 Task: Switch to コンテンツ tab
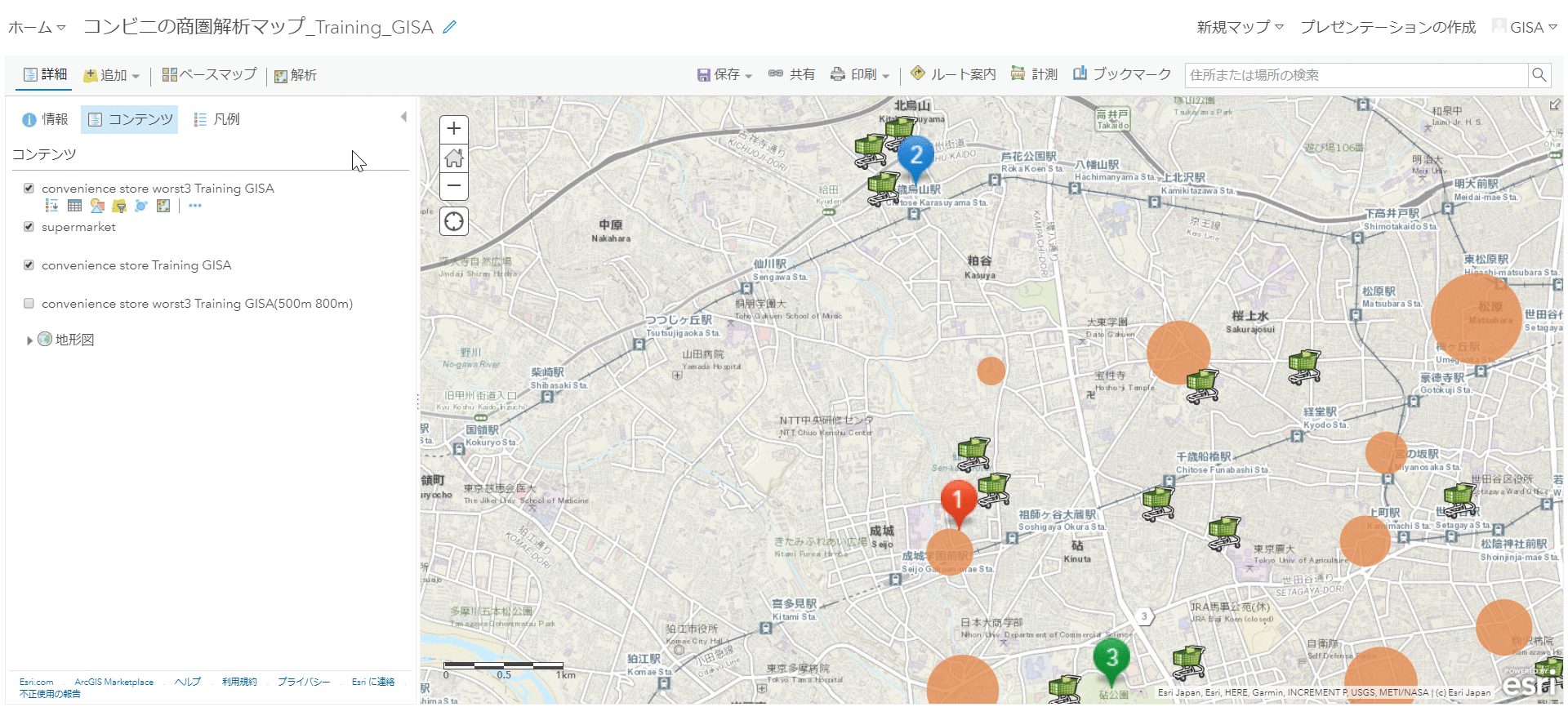(130, 119)
